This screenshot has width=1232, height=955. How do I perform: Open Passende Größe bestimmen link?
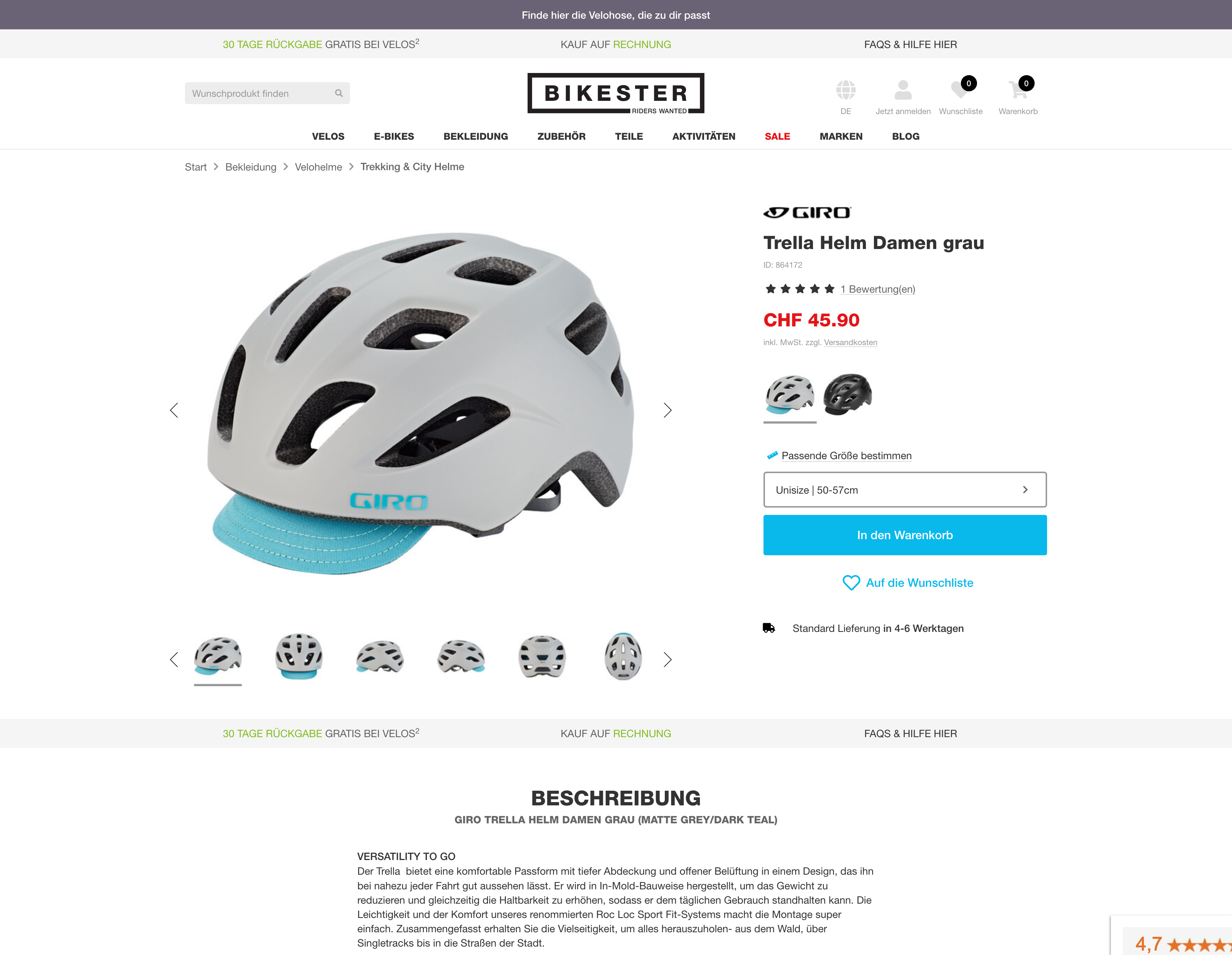846,455
